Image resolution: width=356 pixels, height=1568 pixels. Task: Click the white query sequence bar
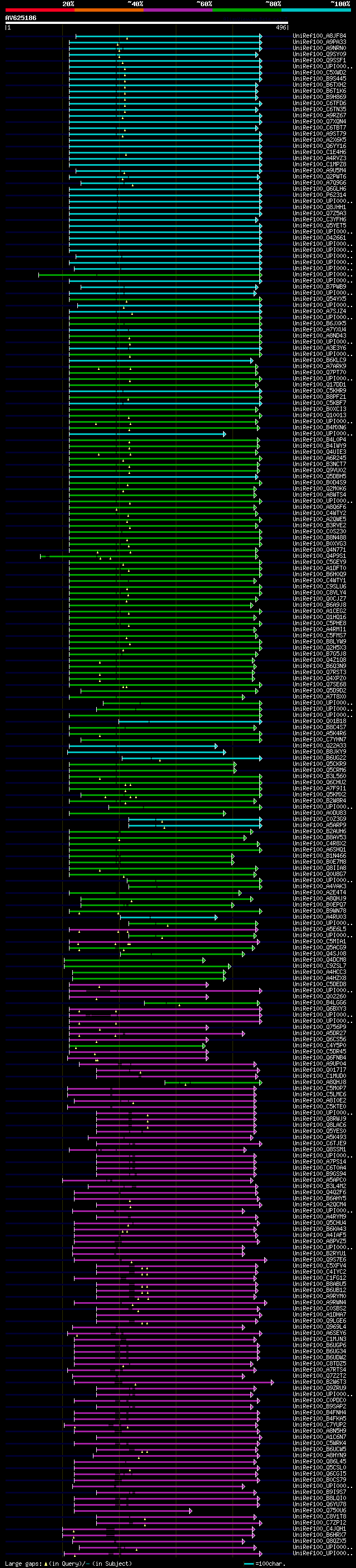click(147, 22)
